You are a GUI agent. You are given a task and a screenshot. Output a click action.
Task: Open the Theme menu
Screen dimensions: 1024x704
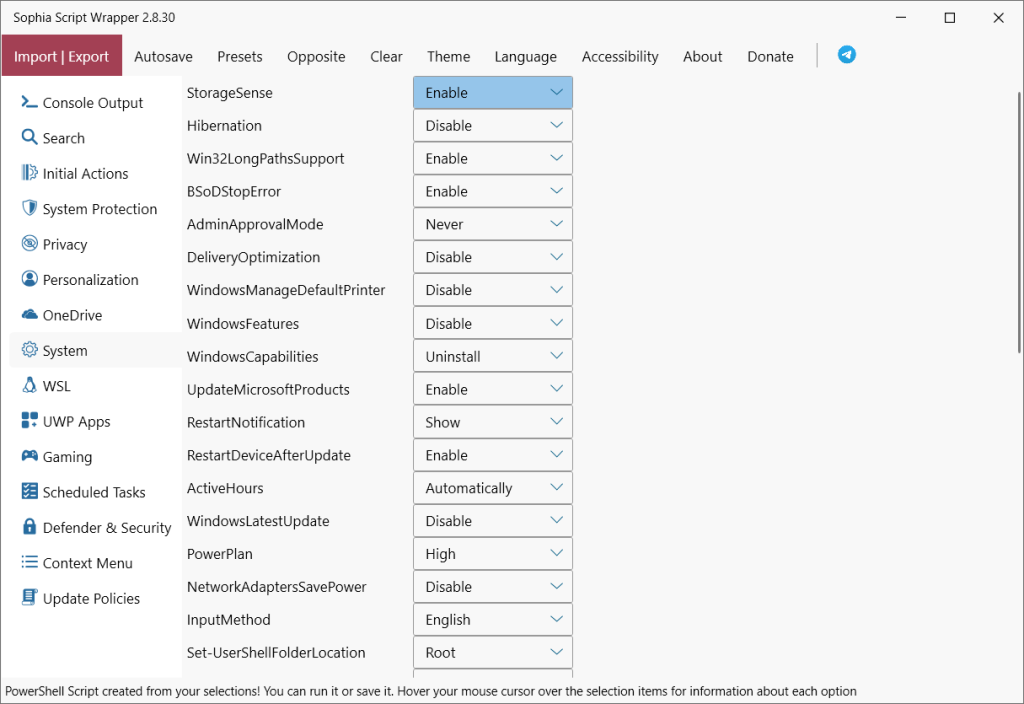[449, 57]
